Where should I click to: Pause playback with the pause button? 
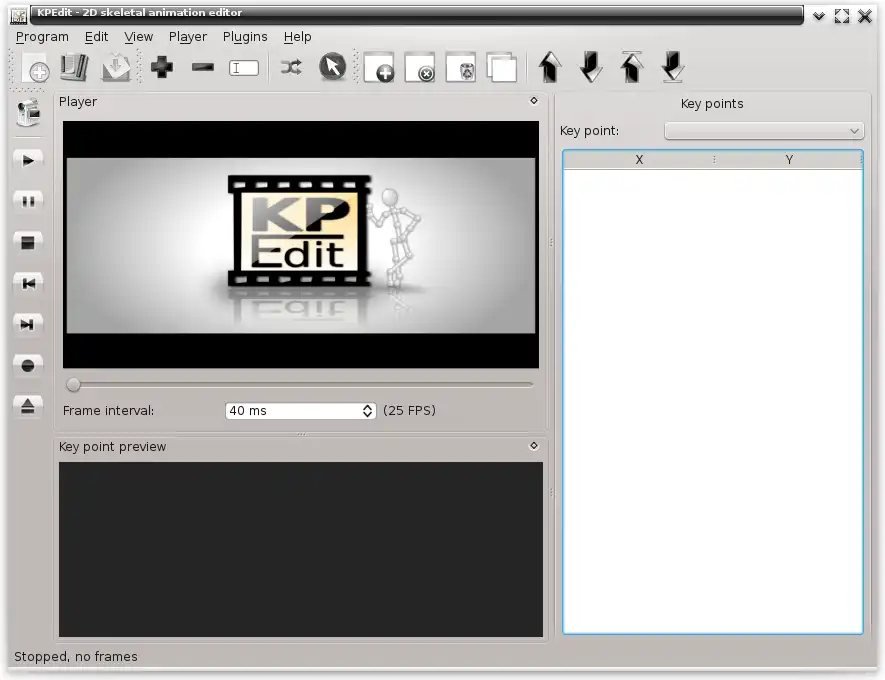coord(28,201)
